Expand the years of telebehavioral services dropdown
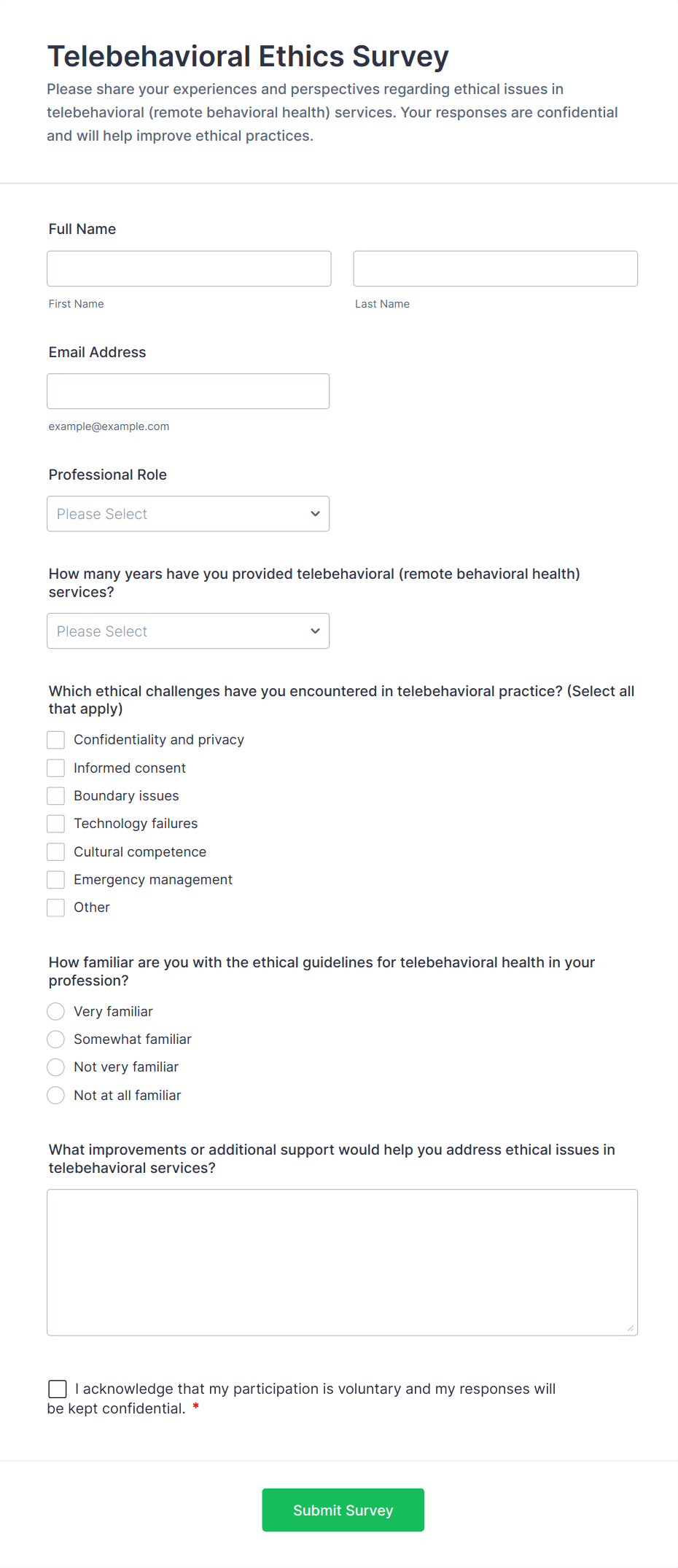678x1568 pixels. (x=188, y=631)
